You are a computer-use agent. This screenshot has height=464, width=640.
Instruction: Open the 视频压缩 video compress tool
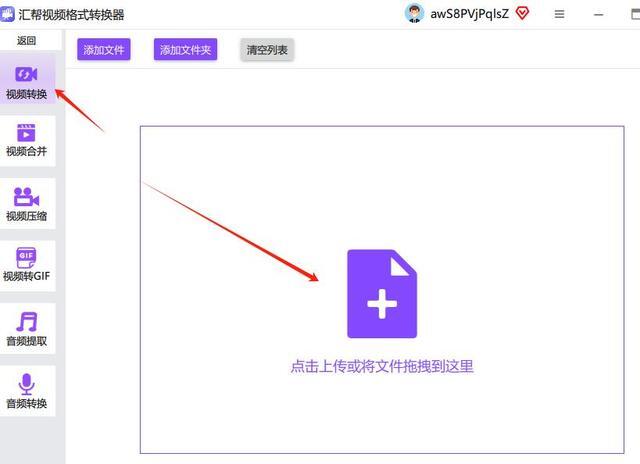tap(27, 203)
